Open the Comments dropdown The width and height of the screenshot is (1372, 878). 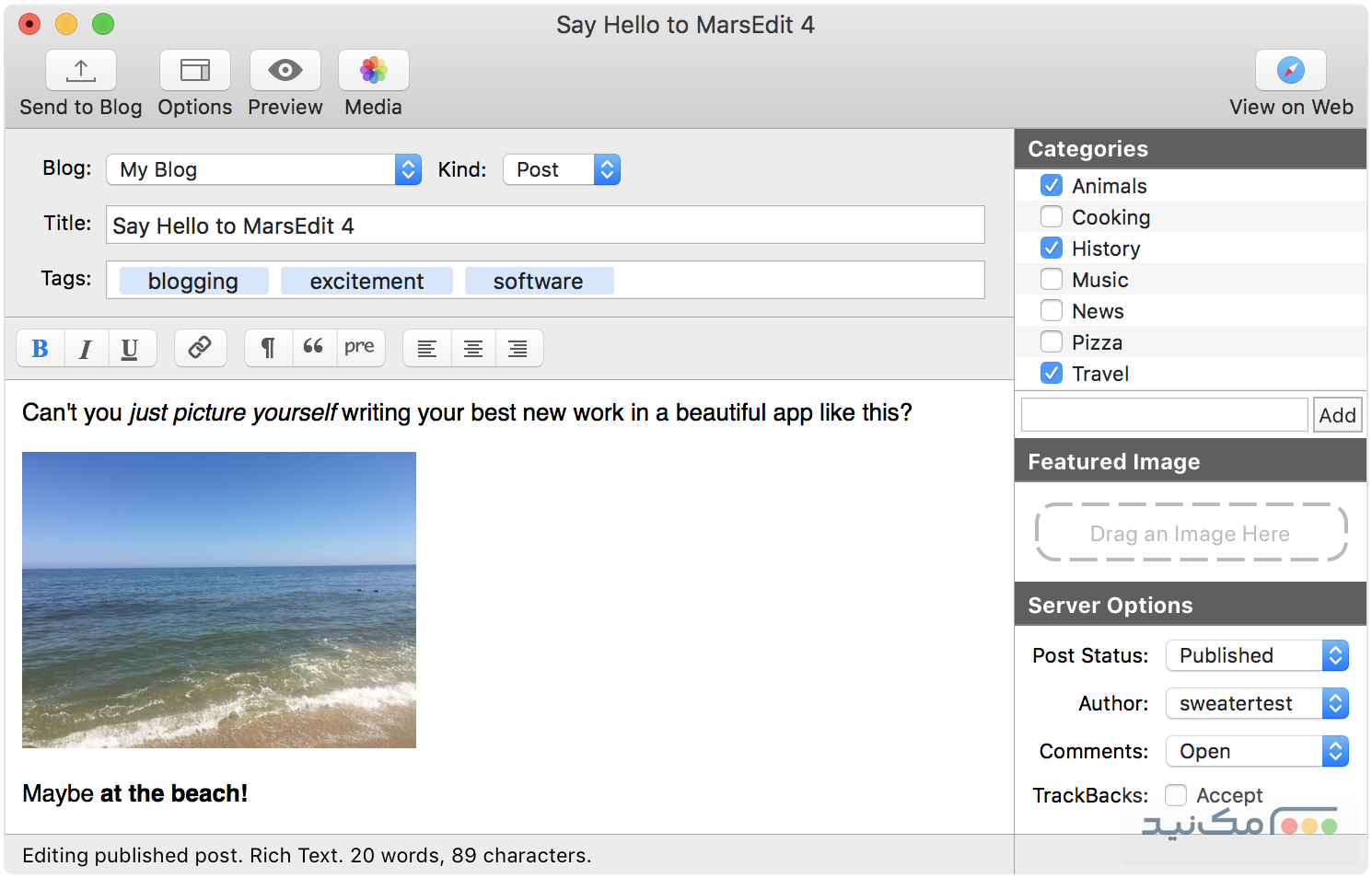(x=1256, y=751)
